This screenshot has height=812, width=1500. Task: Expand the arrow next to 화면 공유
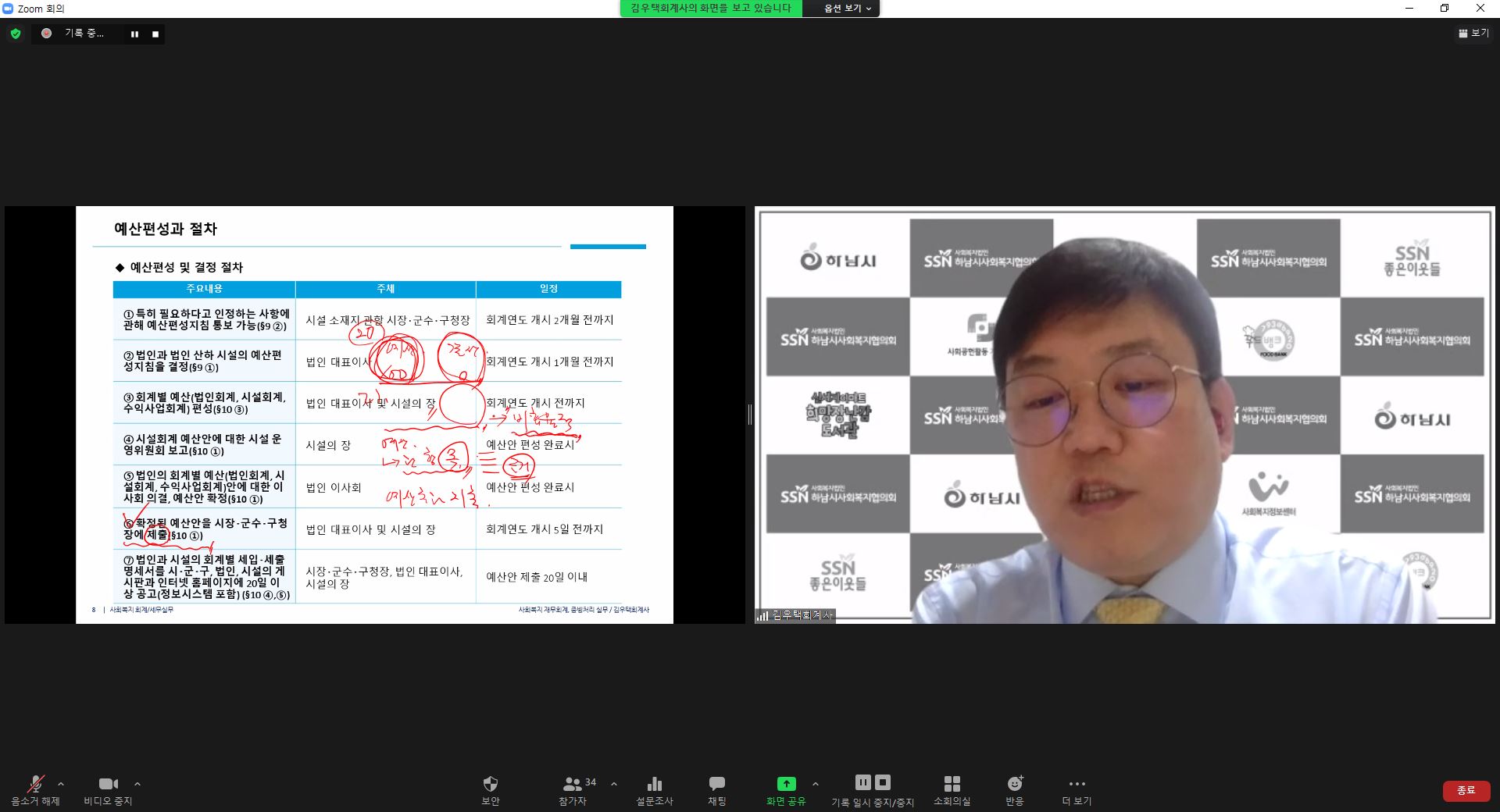tap(816, 784)
